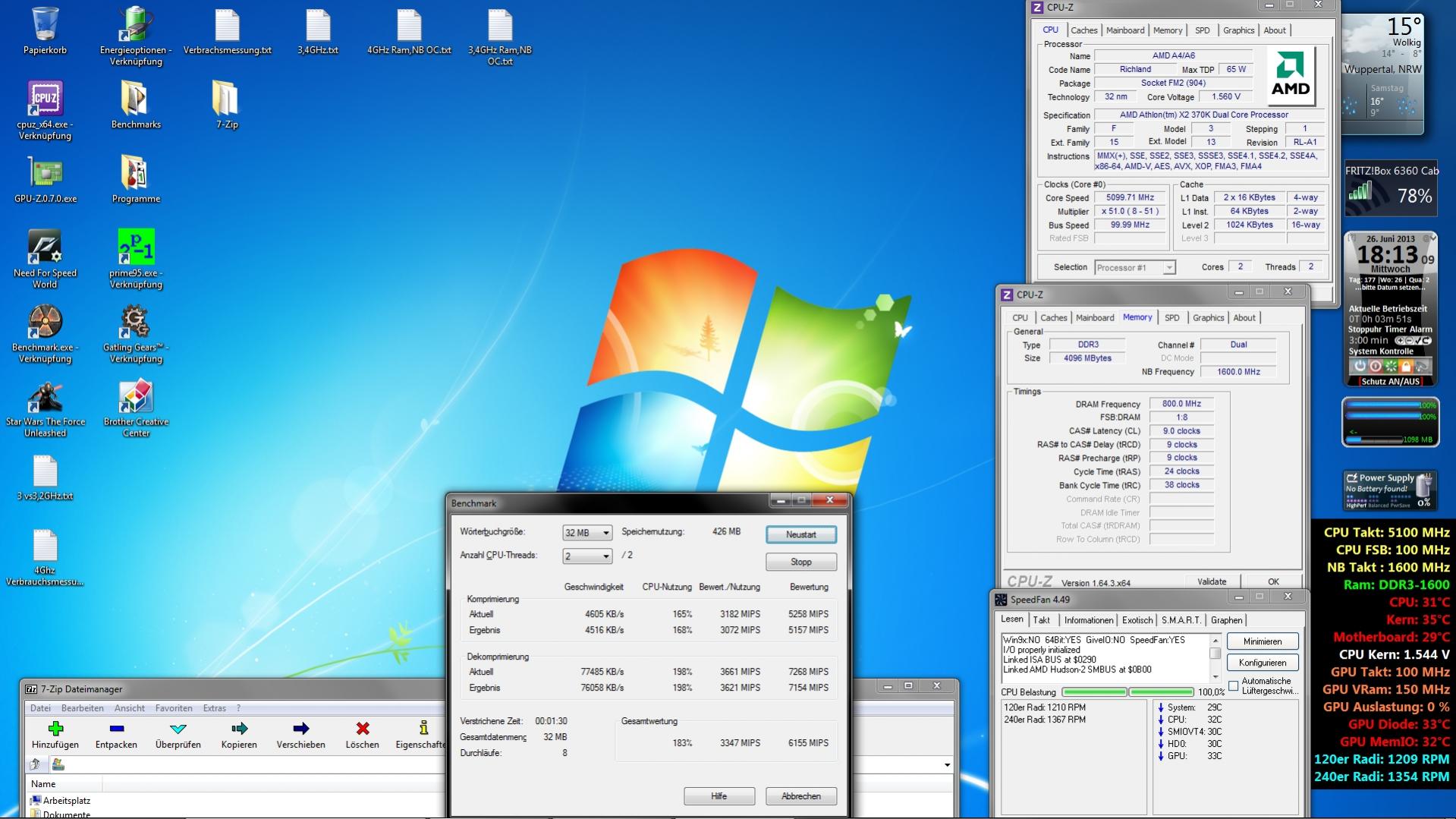Enable Automatische Lüftergeschwindigkeit checkbox in SpeedFan
1456x819 pixels.
click(x=1234, y=686)
